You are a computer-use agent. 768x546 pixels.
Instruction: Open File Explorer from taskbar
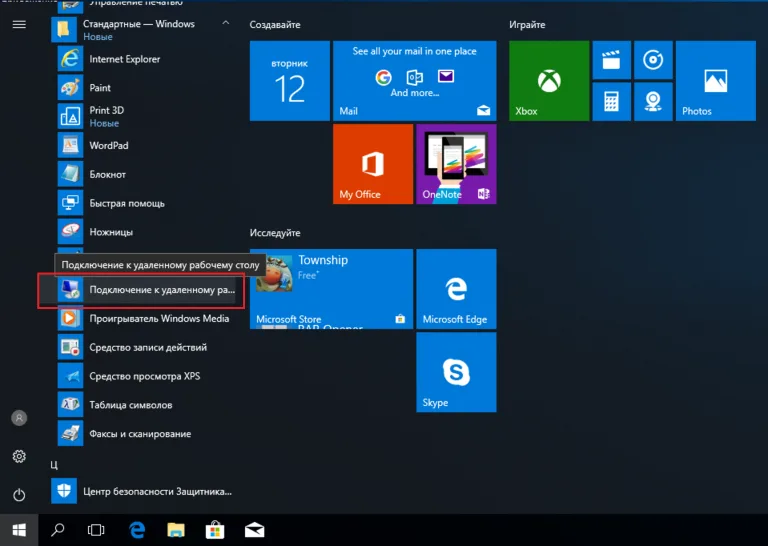[176, 530]
